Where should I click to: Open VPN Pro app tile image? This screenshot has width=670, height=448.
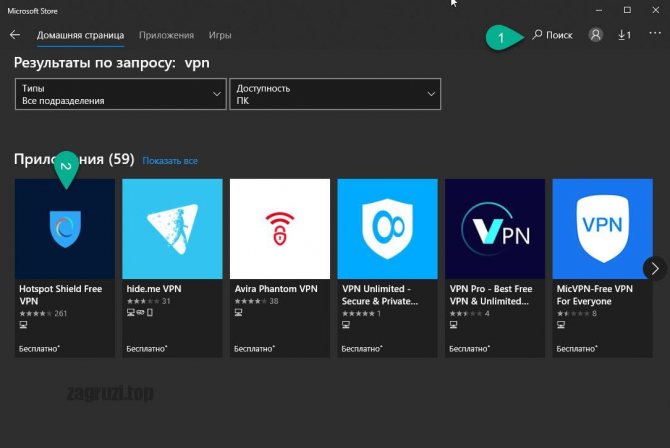(495, 229)
